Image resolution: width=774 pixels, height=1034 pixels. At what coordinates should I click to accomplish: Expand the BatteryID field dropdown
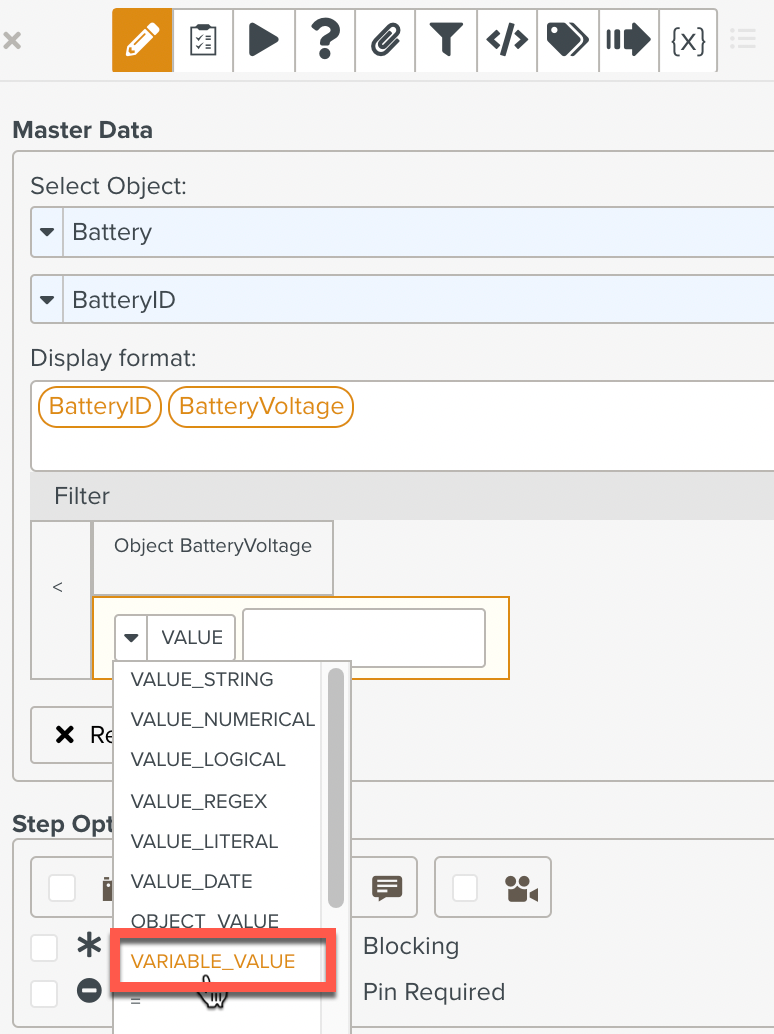[x=47, y=300]
